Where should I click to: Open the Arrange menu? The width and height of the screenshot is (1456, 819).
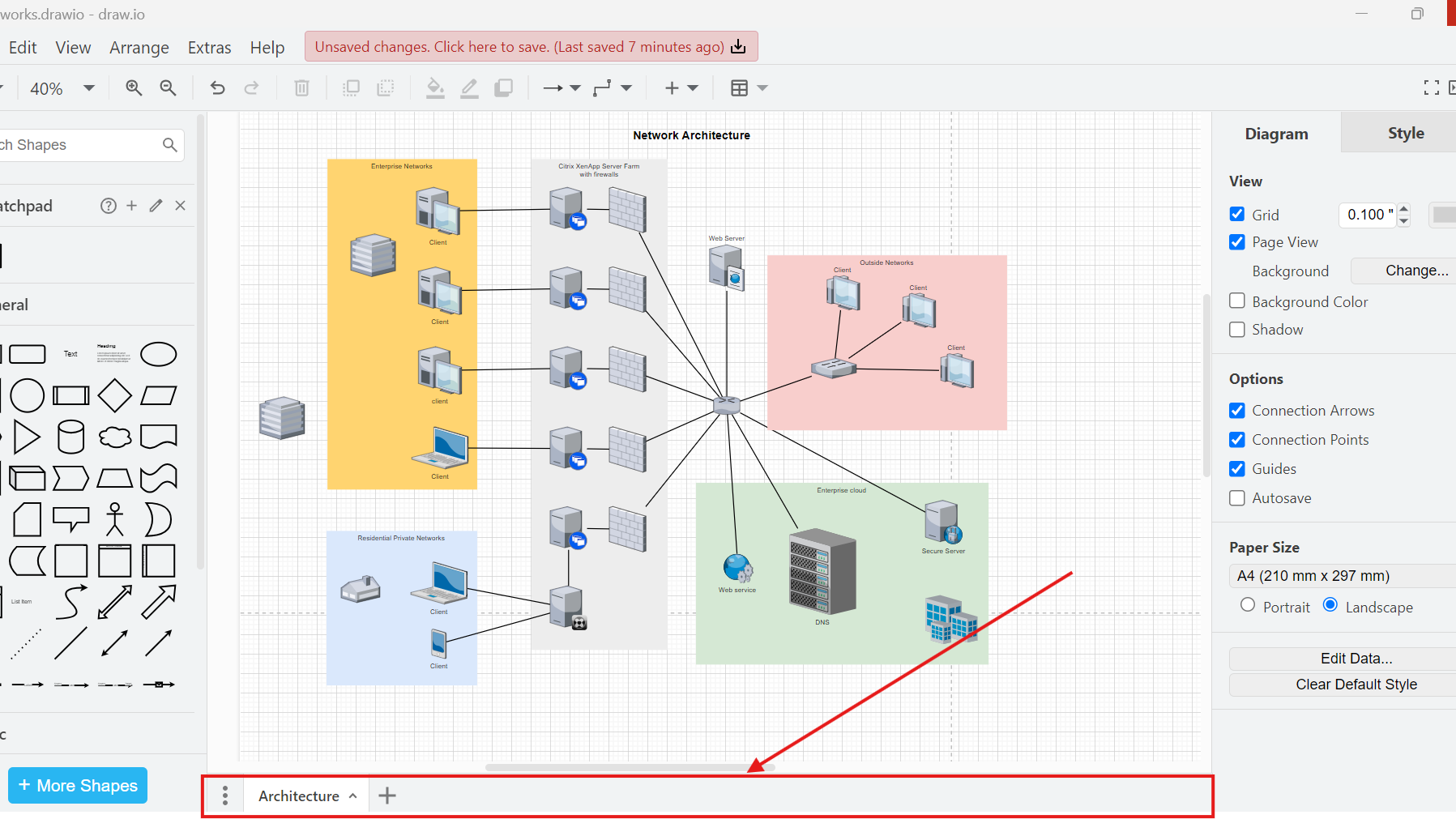click(139, 48)
